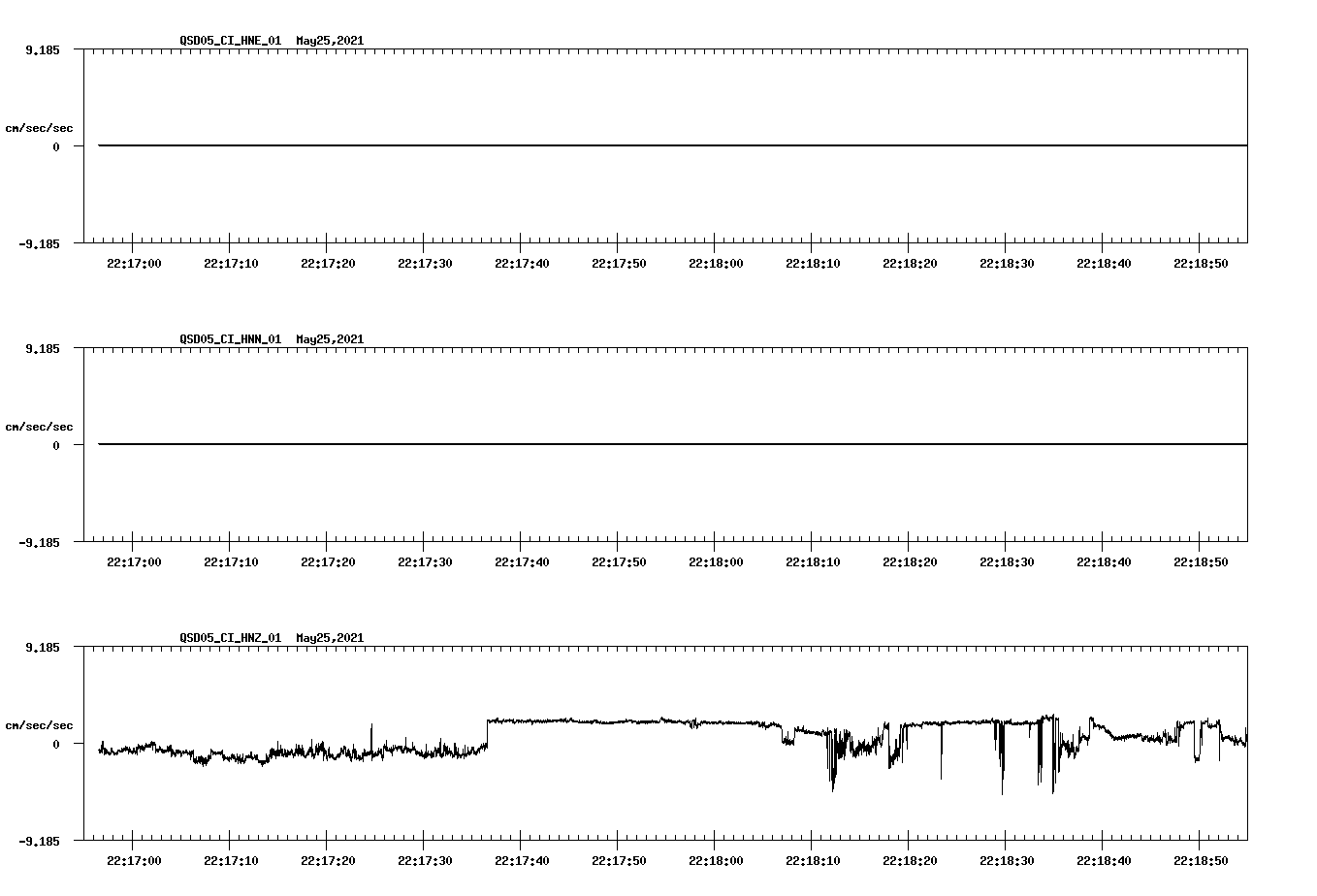Click the step offset near 22:17:37 on HNZ
Screen dimensions: 1317x896
488,733
